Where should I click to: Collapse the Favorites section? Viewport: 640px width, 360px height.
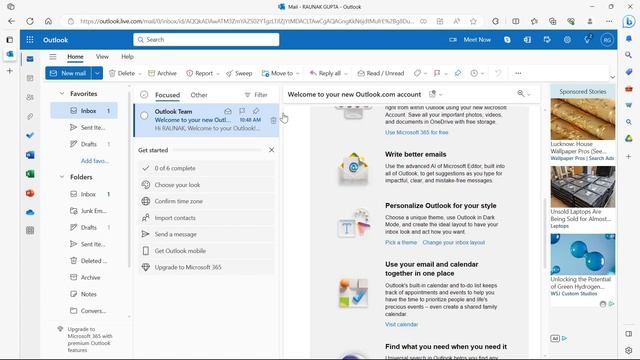pyautogui.click(x=62, y=93)
